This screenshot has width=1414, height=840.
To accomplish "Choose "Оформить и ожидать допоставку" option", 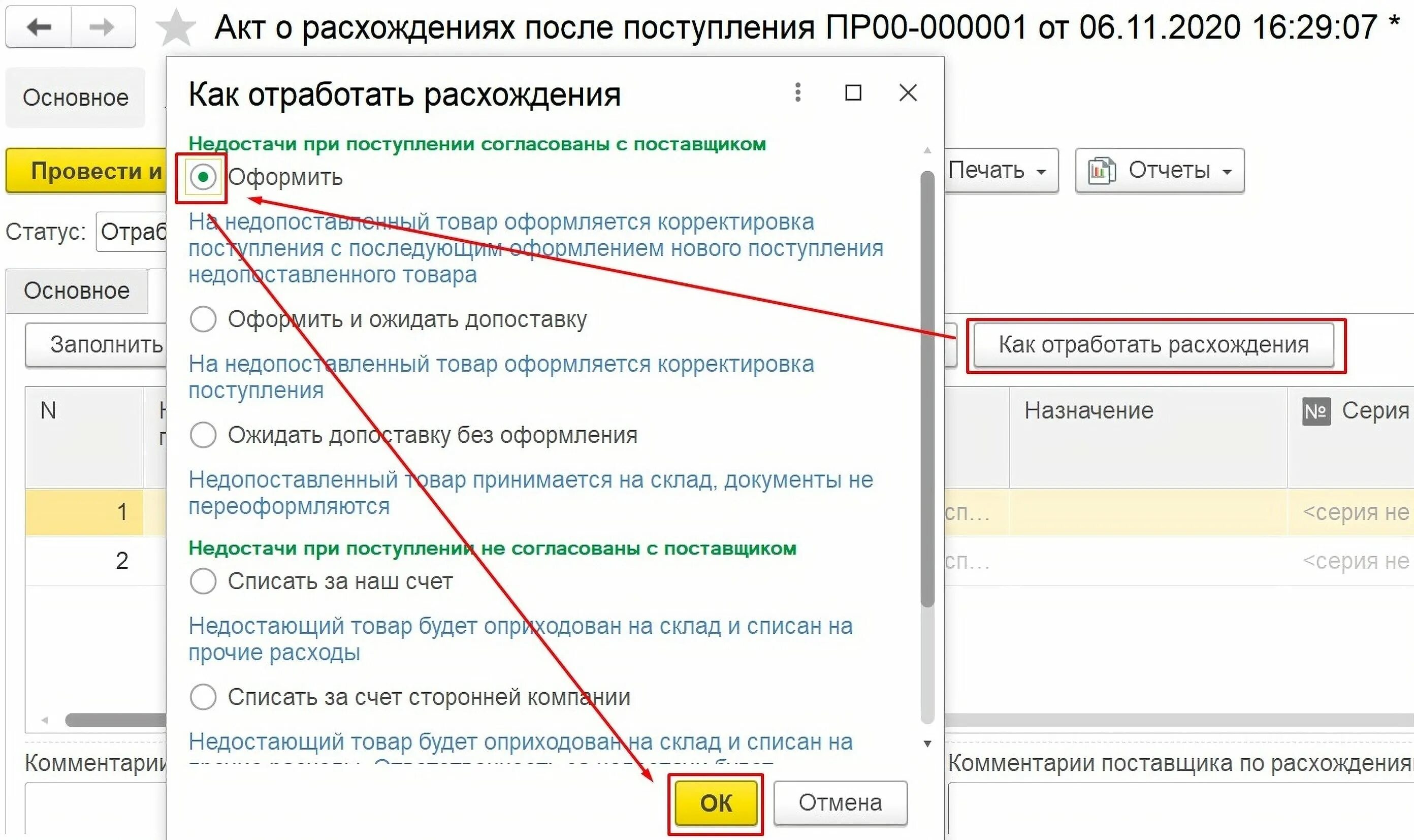I will pyautogui.click(x=203, y=319).
